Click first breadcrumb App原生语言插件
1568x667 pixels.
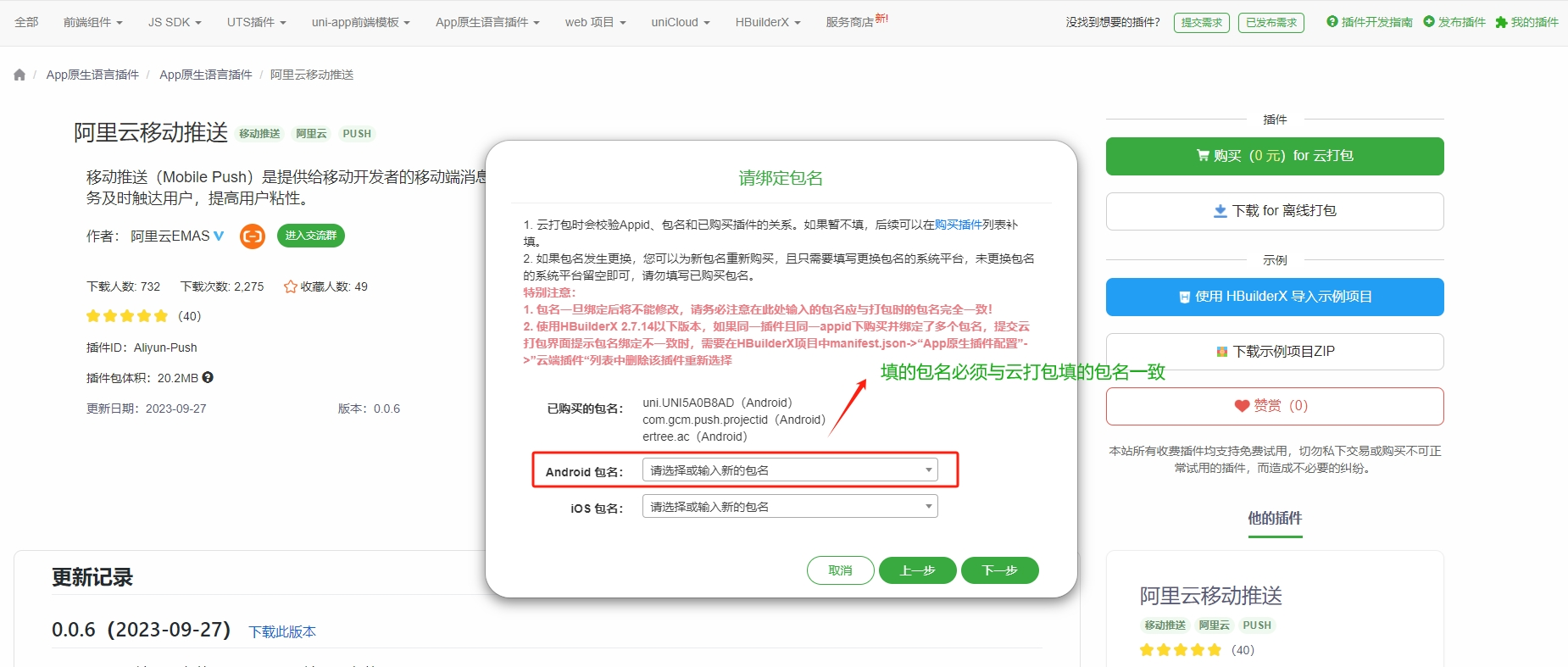tap(92, 75)
